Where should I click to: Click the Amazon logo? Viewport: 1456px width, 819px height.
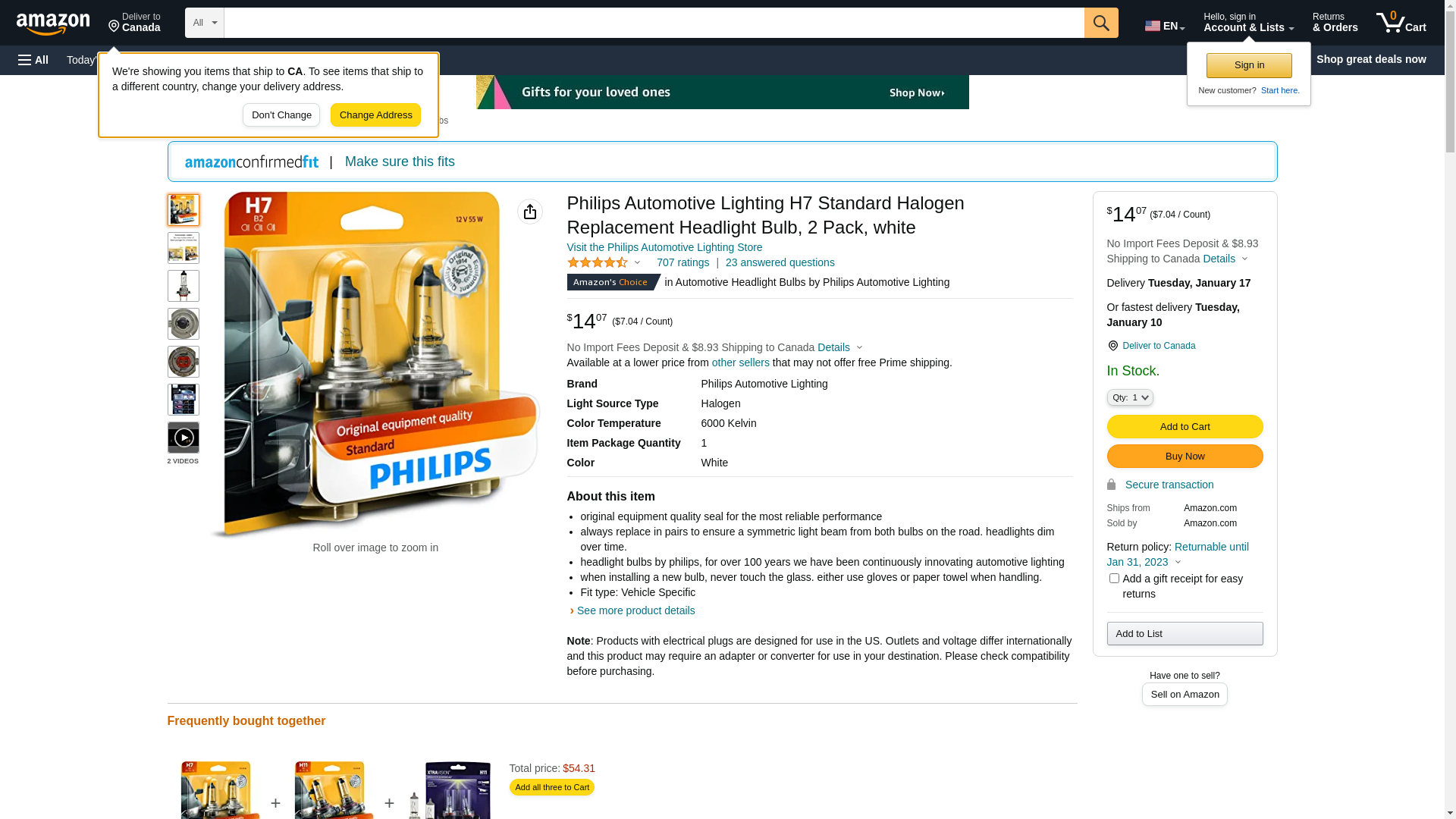[53, 24]
